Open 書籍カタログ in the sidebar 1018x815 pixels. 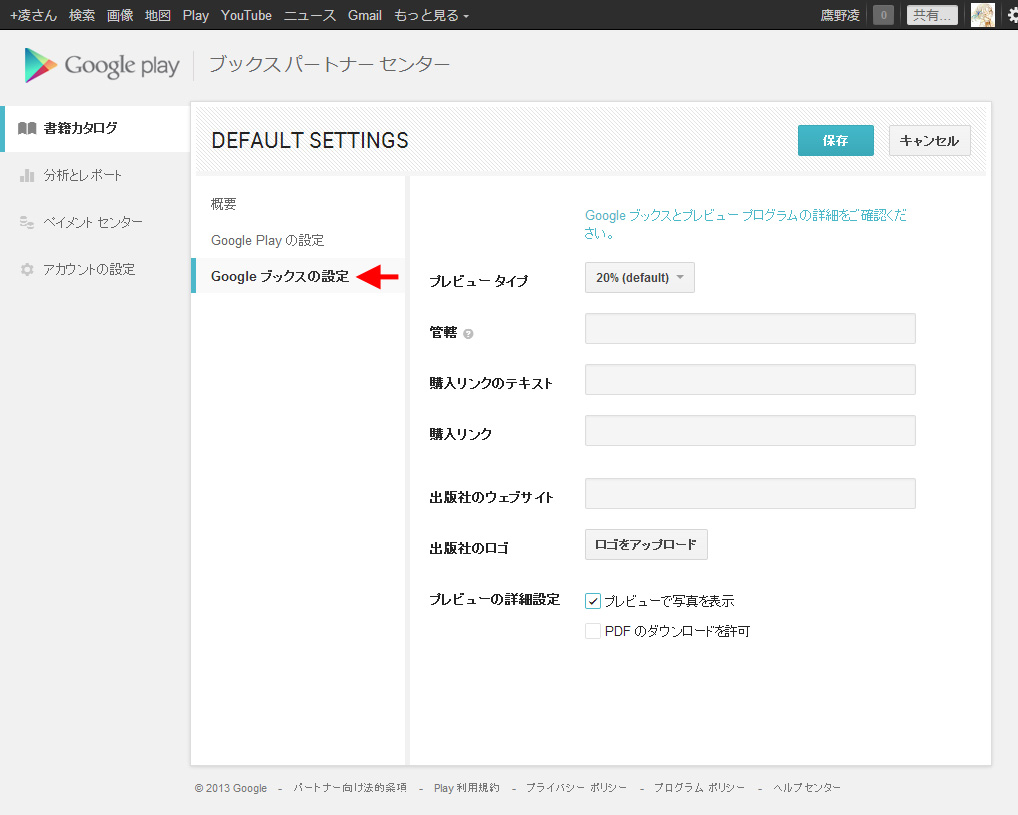pos(95,128)
